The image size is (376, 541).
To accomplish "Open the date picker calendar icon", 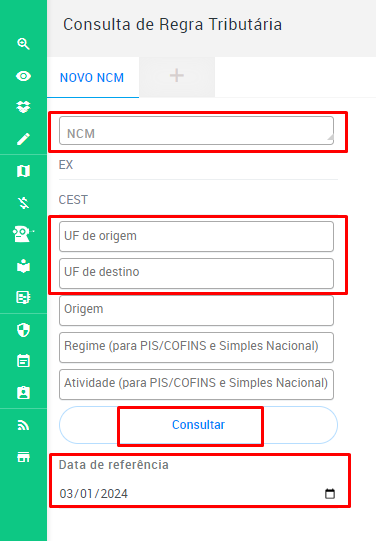I will coord(330,494).
